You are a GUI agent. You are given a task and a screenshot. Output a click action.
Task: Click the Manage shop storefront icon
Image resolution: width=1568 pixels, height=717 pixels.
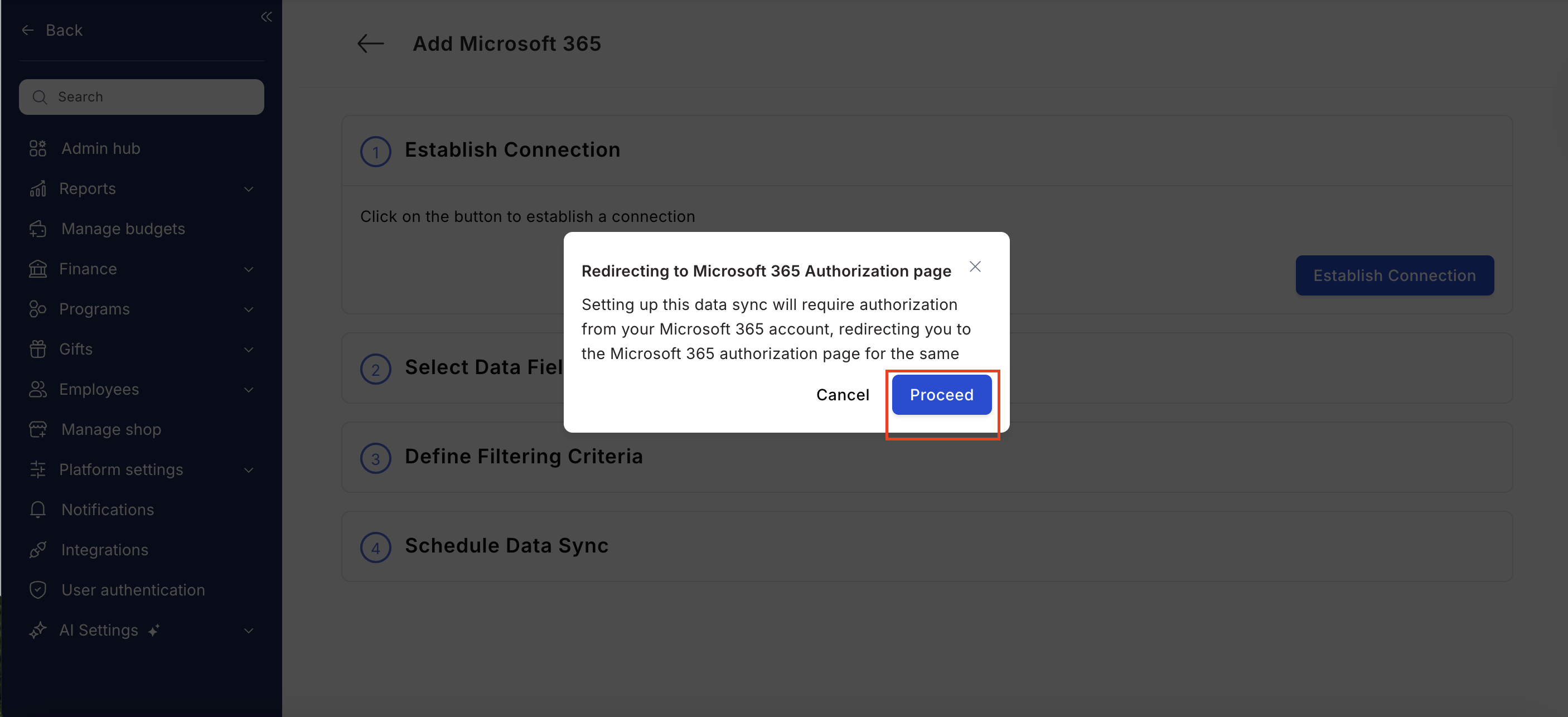(x=38, y=430)
